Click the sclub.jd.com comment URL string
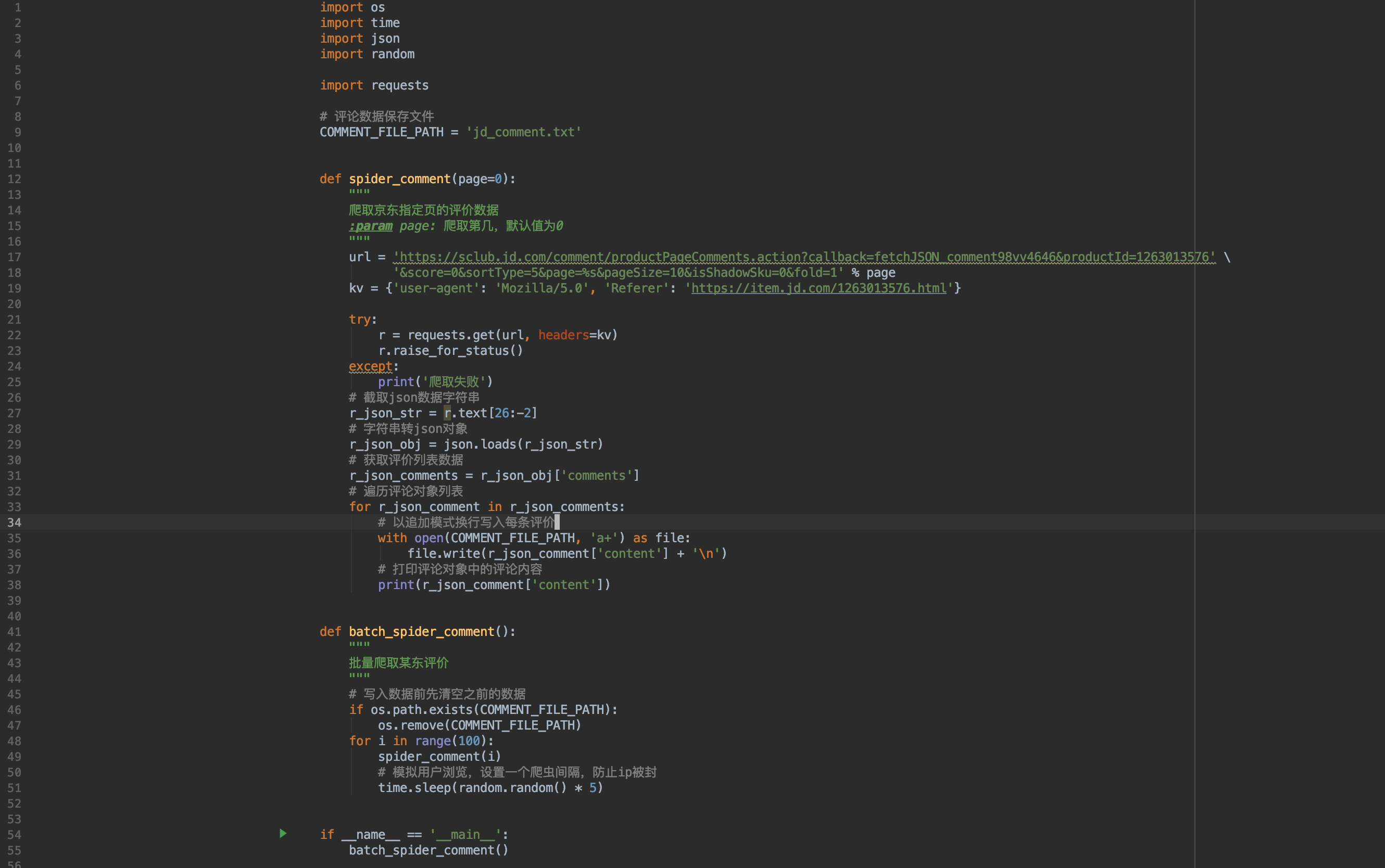The image size is (1385, 868). coord(804,257)
